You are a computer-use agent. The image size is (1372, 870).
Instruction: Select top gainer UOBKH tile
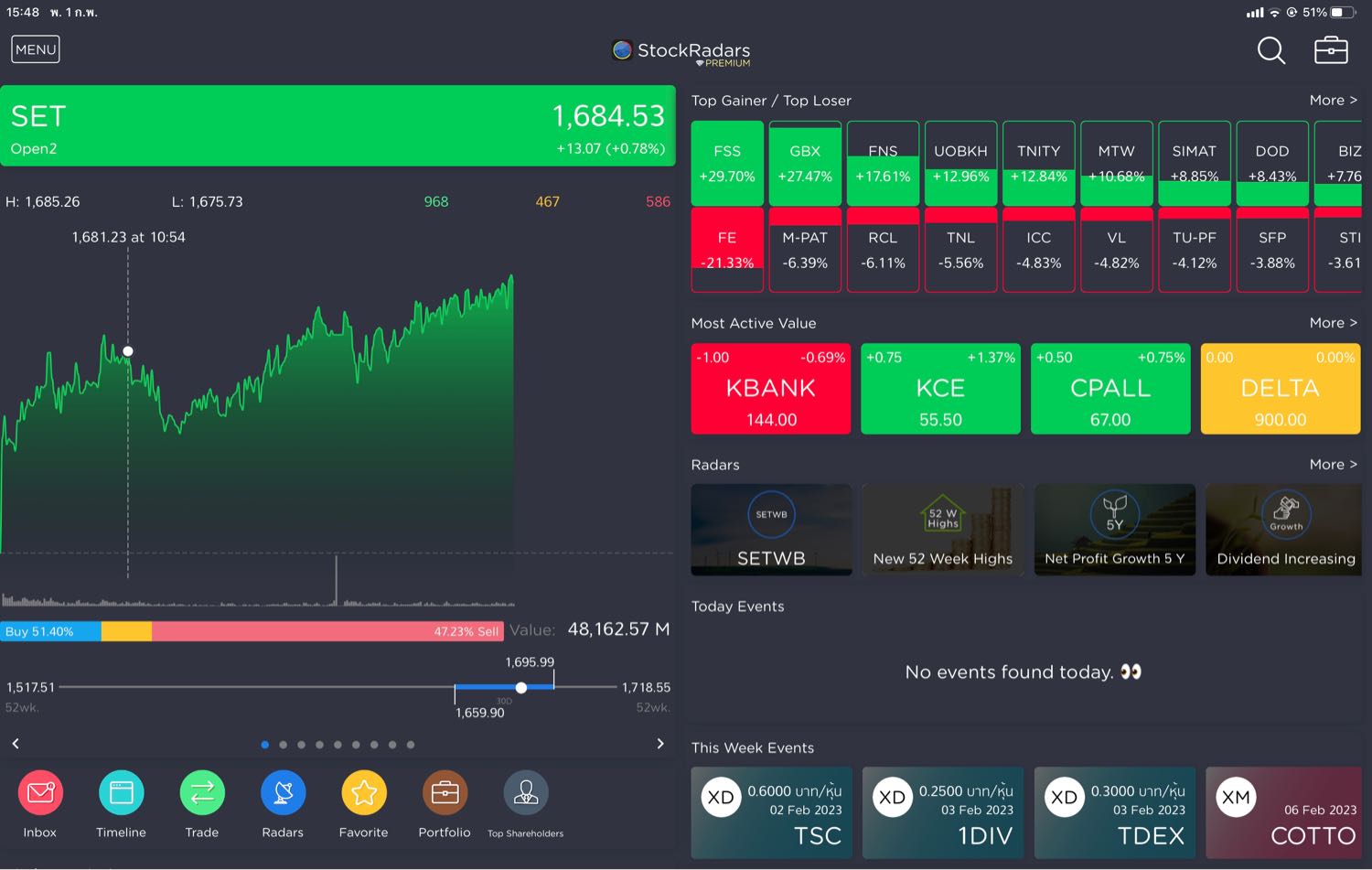(x=960, y=163)
